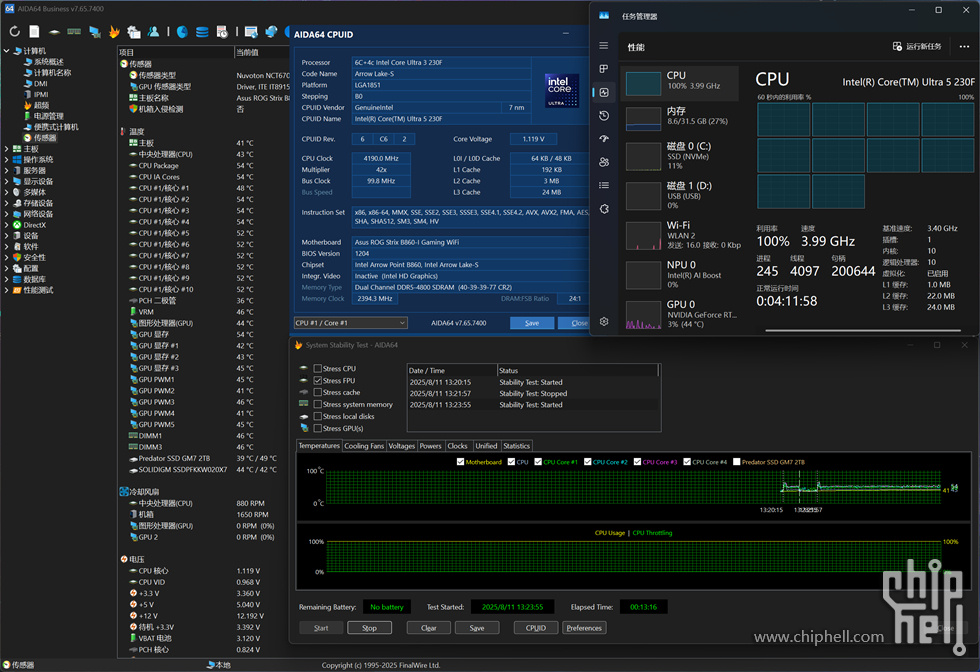Select Performance page icon in Task Manager sidebar
The image size is (980, 672).
pyautogui.click(x=604, y=92)
